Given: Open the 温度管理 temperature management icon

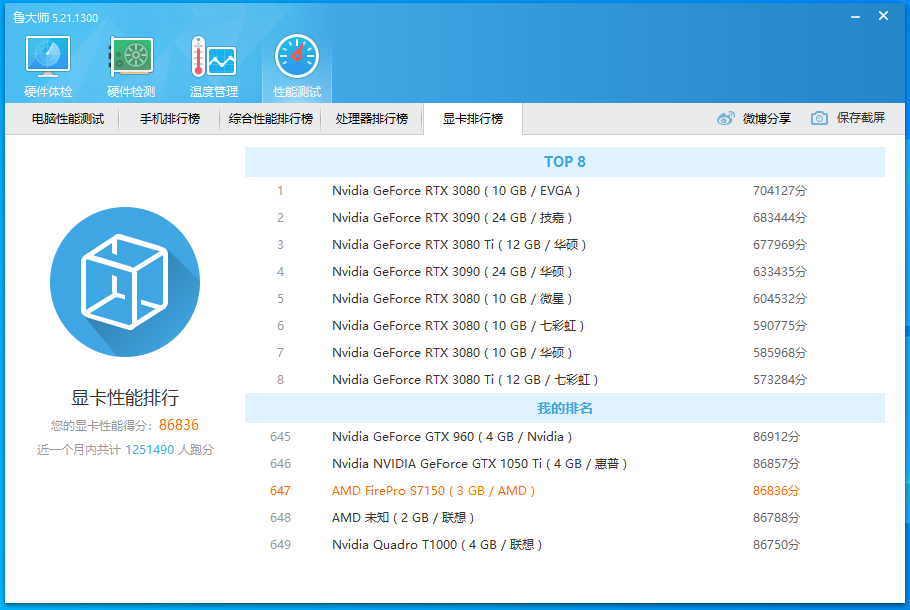Looking at the screenshot, I should pyautogui.click(x=213, y=57).
